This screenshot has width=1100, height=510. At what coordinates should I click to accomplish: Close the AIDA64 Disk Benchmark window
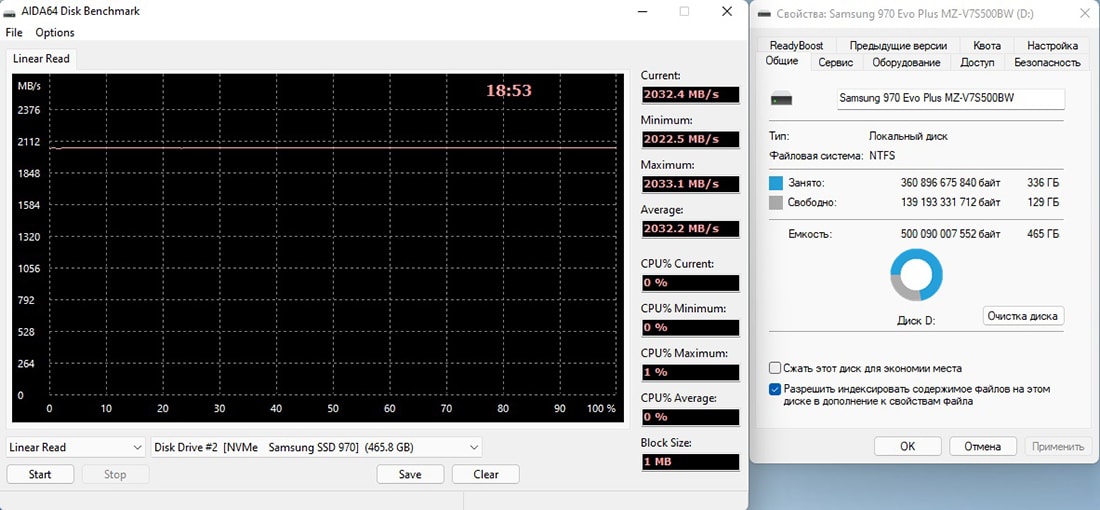[727, 11]
